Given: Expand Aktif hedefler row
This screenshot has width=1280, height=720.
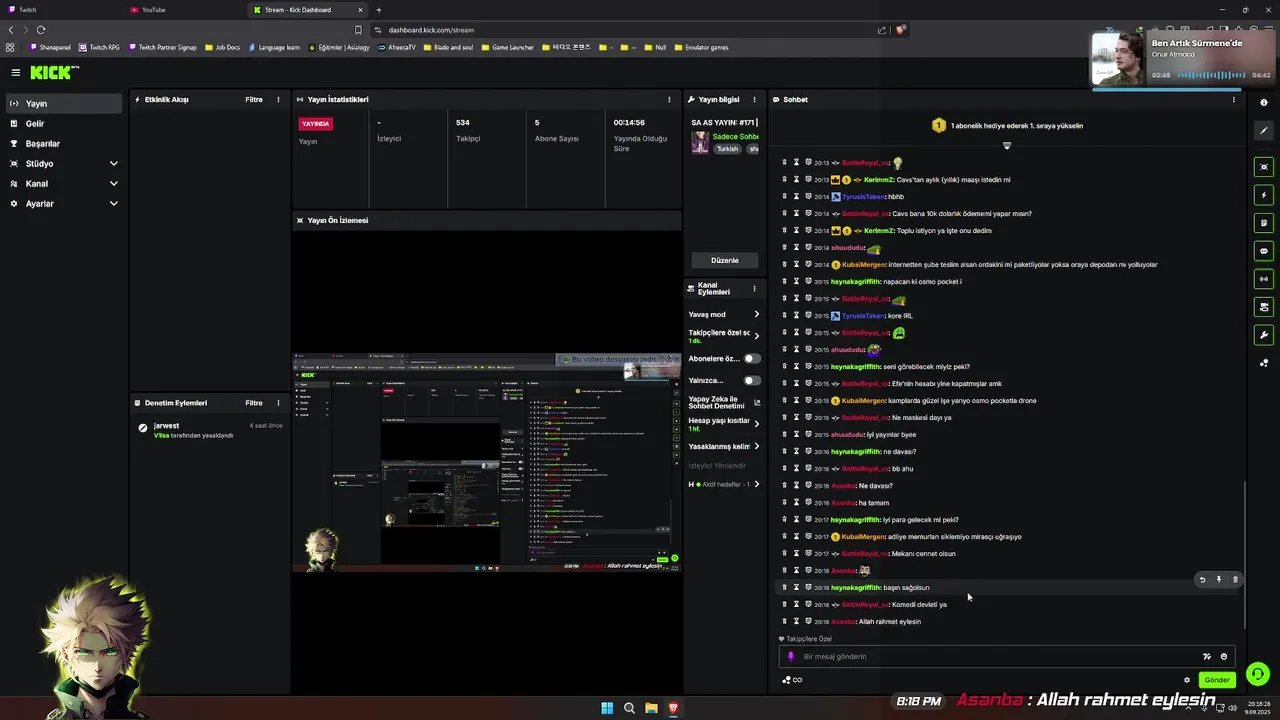Looking at the screenshot, I should coord(756,484).
